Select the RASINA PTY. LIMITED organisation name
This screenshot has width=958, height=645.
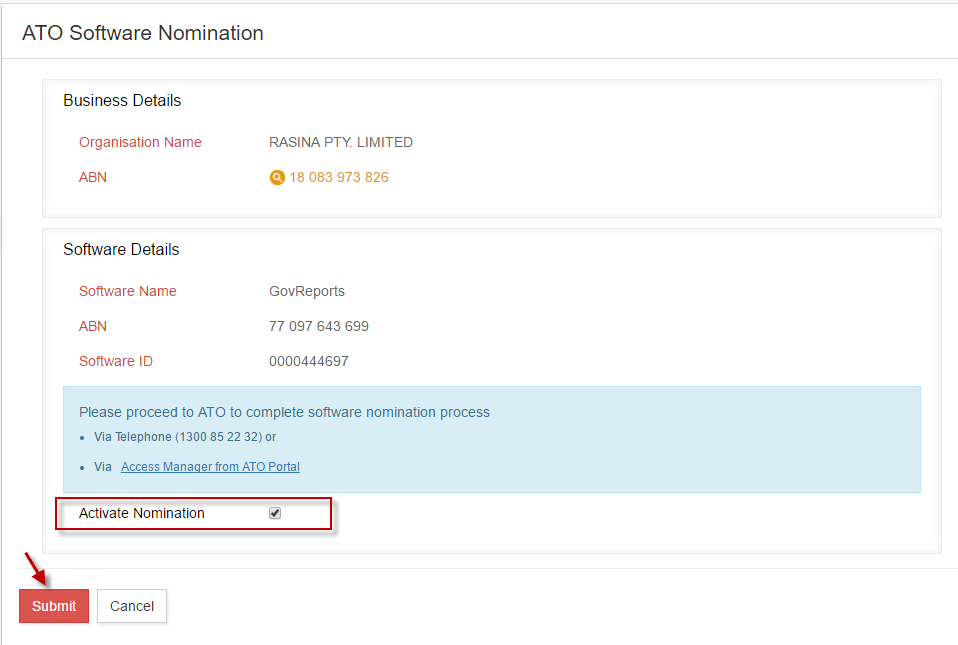click(x=341, y=142)
